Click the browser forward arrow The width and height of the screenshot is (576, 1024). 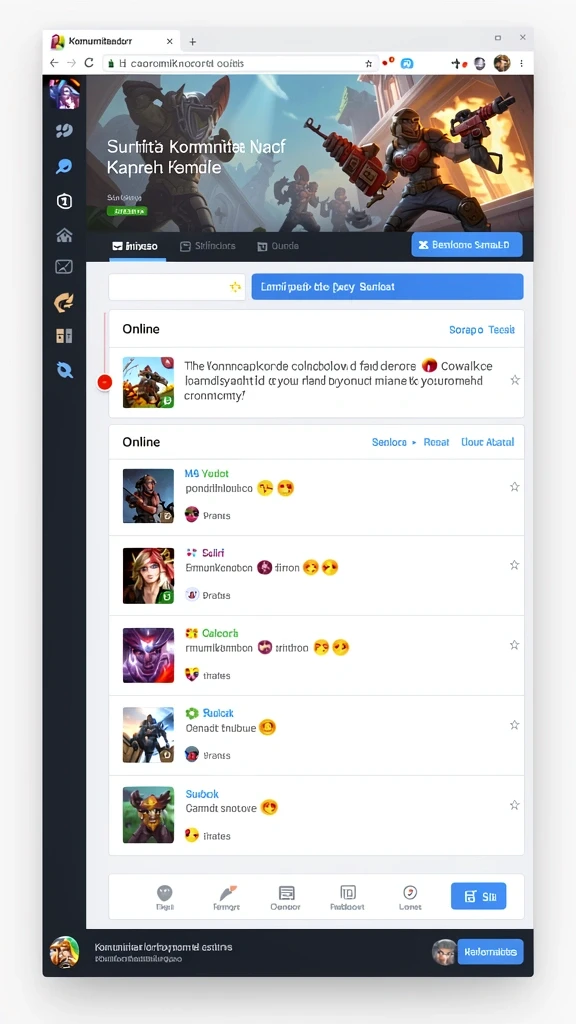(72, 63)
